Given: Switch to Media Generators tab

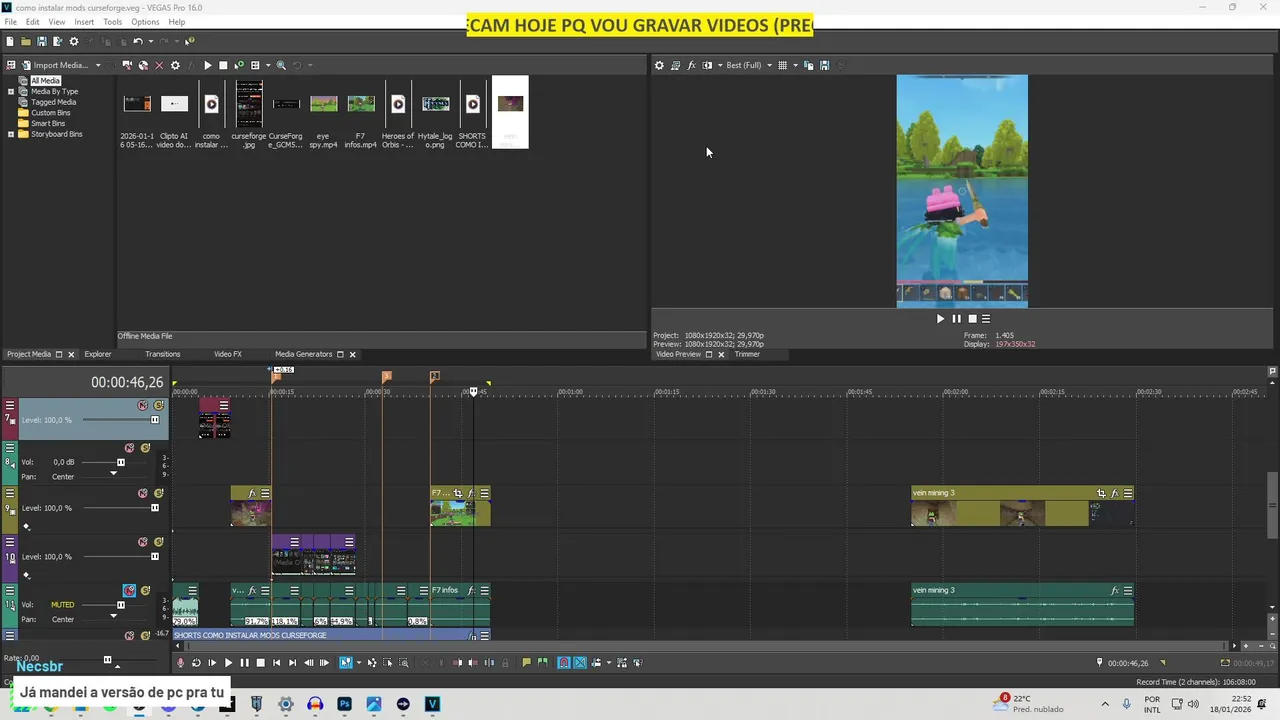Looking at the screenshot, I should click(x=303, y=354).
